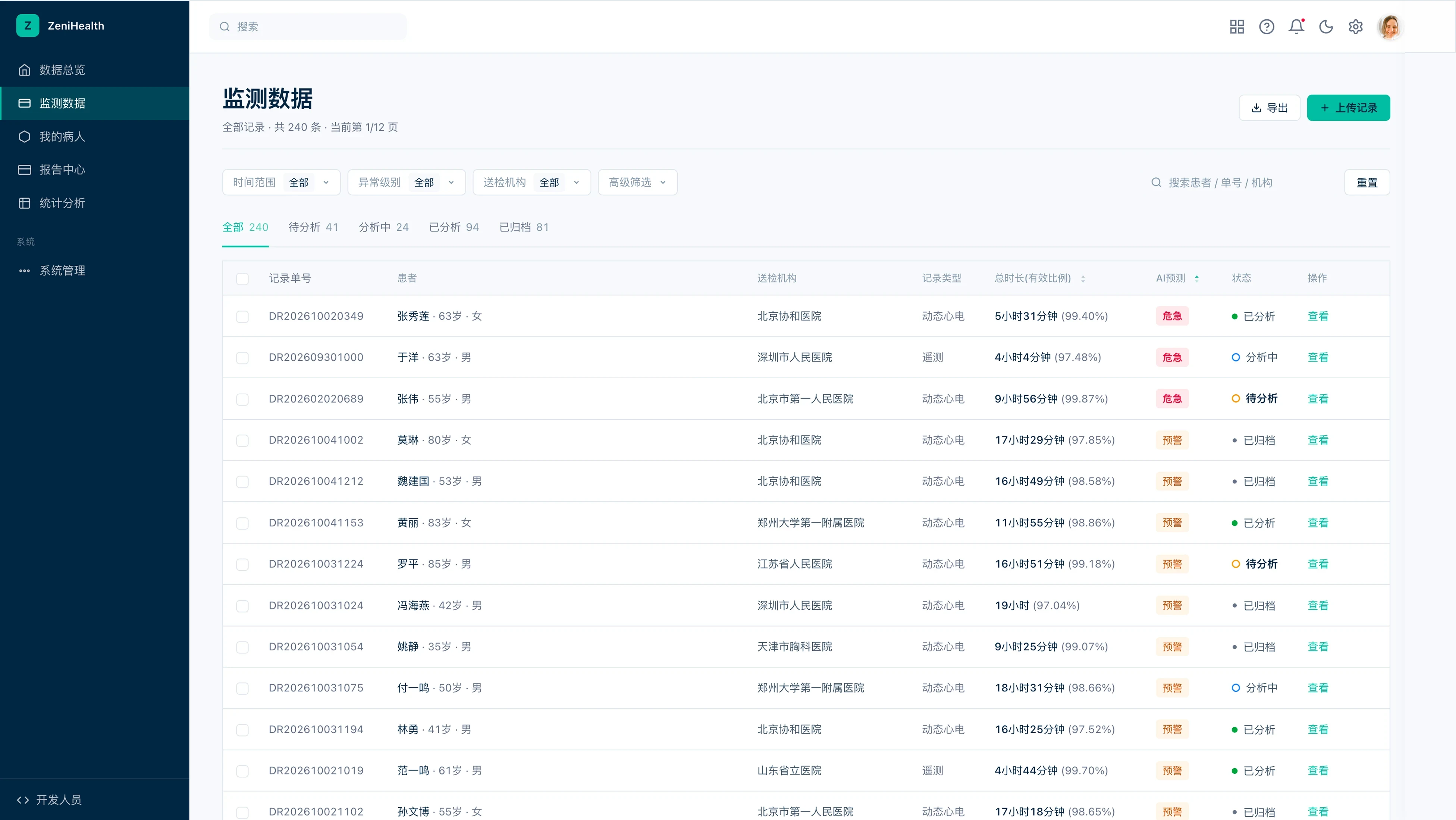
Task: Open the notifications bell
Action: tap(1296, 26)
